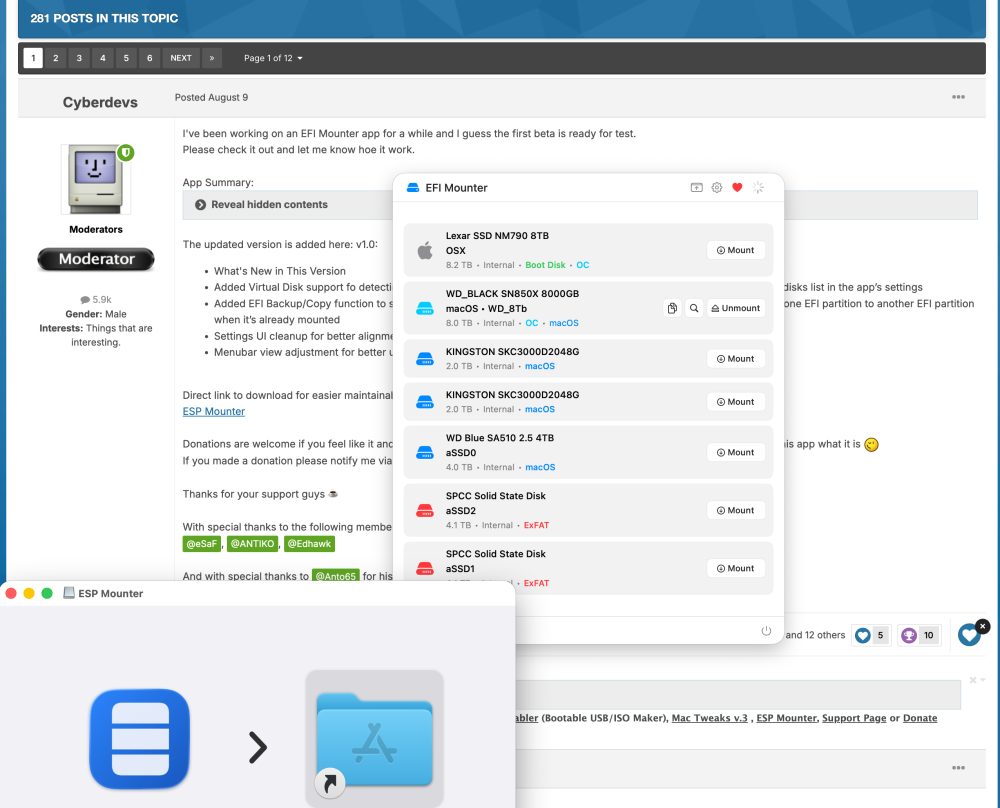Open the three-dots post options menu for Cyberdevs
The image size is (1000, 808).
click(x=958, y=97)
